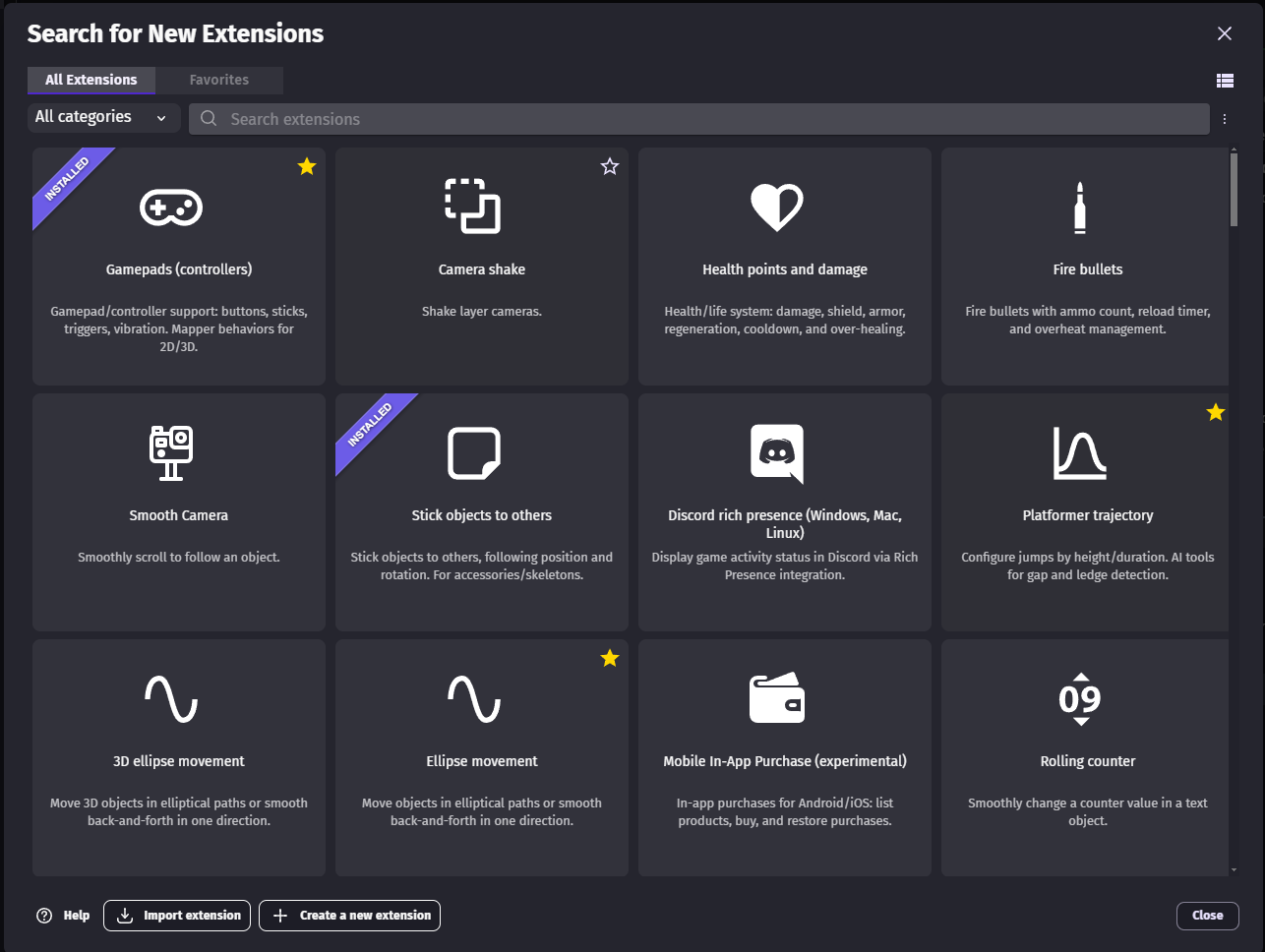This screenshot has width=1265, height=952.
Task: Toggle the Ellipse movement favorite star
Action: click(610, 658)
